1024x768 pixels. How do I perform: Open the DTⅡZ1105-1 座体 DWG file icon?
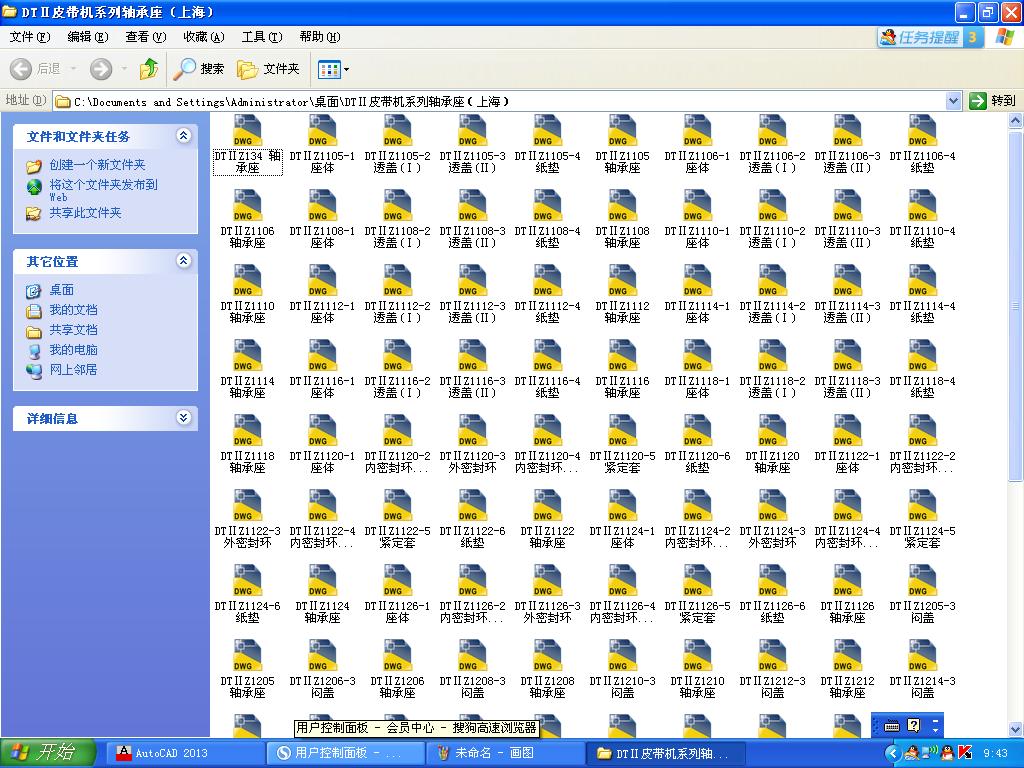(322, 132)
